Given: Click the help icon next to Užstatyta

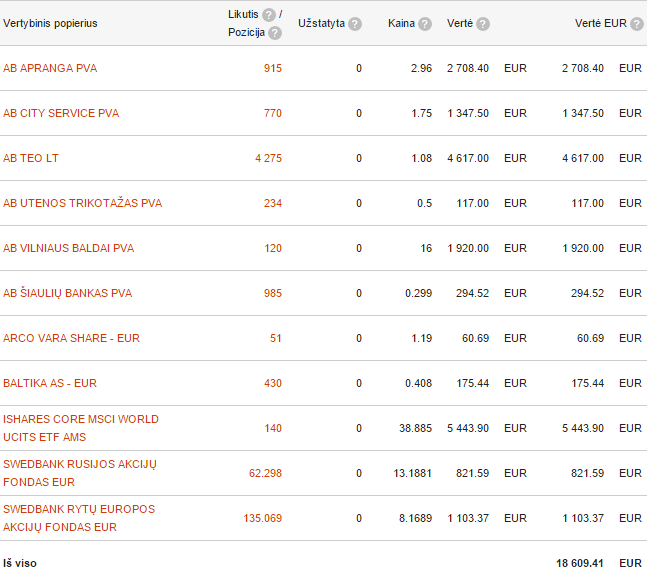Looking at the screenshot, I should pyautogui.click(x=355, y=24).
